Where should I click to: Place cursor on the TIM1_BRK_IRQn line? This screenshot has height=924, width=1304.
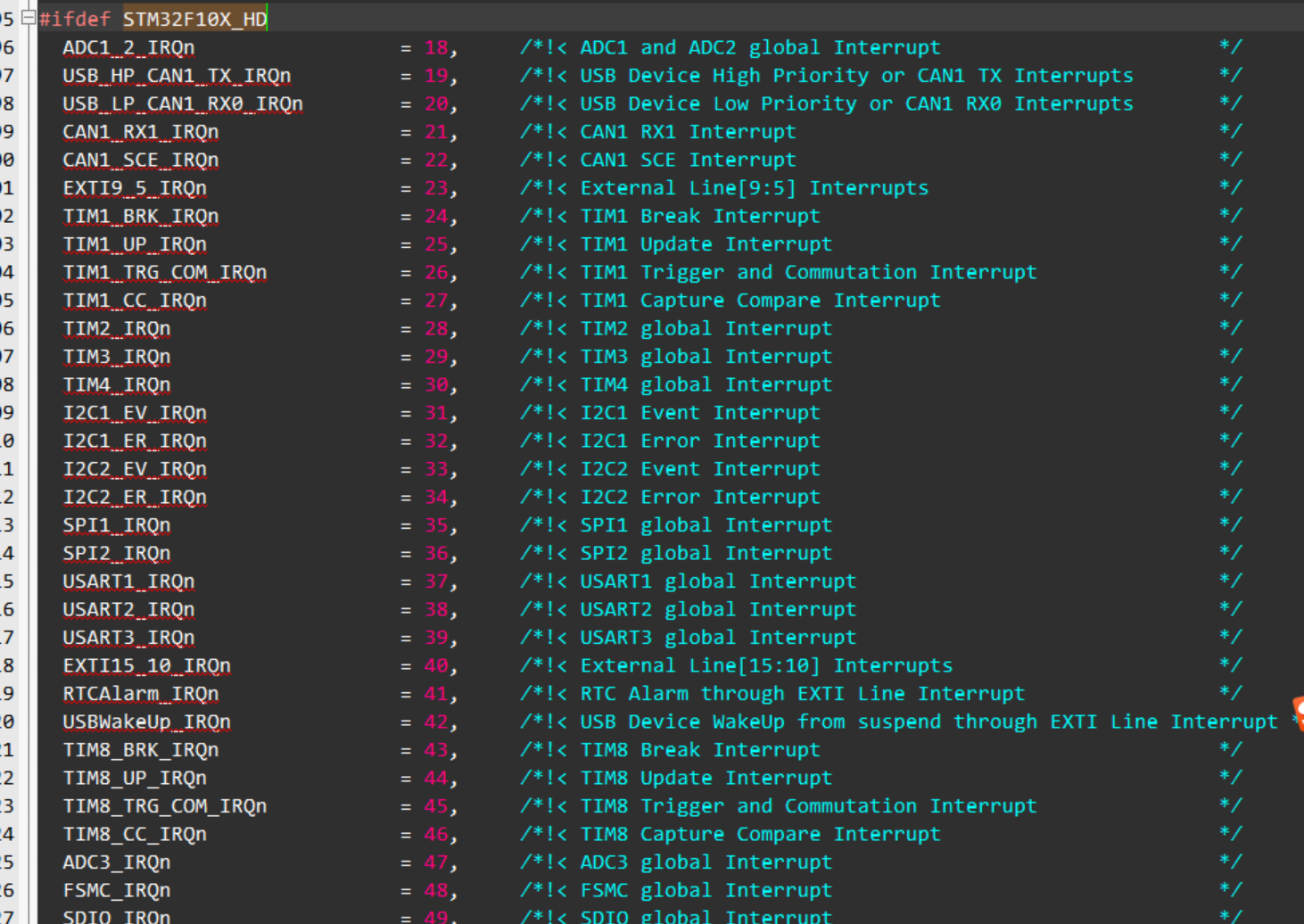pyautogui.click(x=141, y=216)
